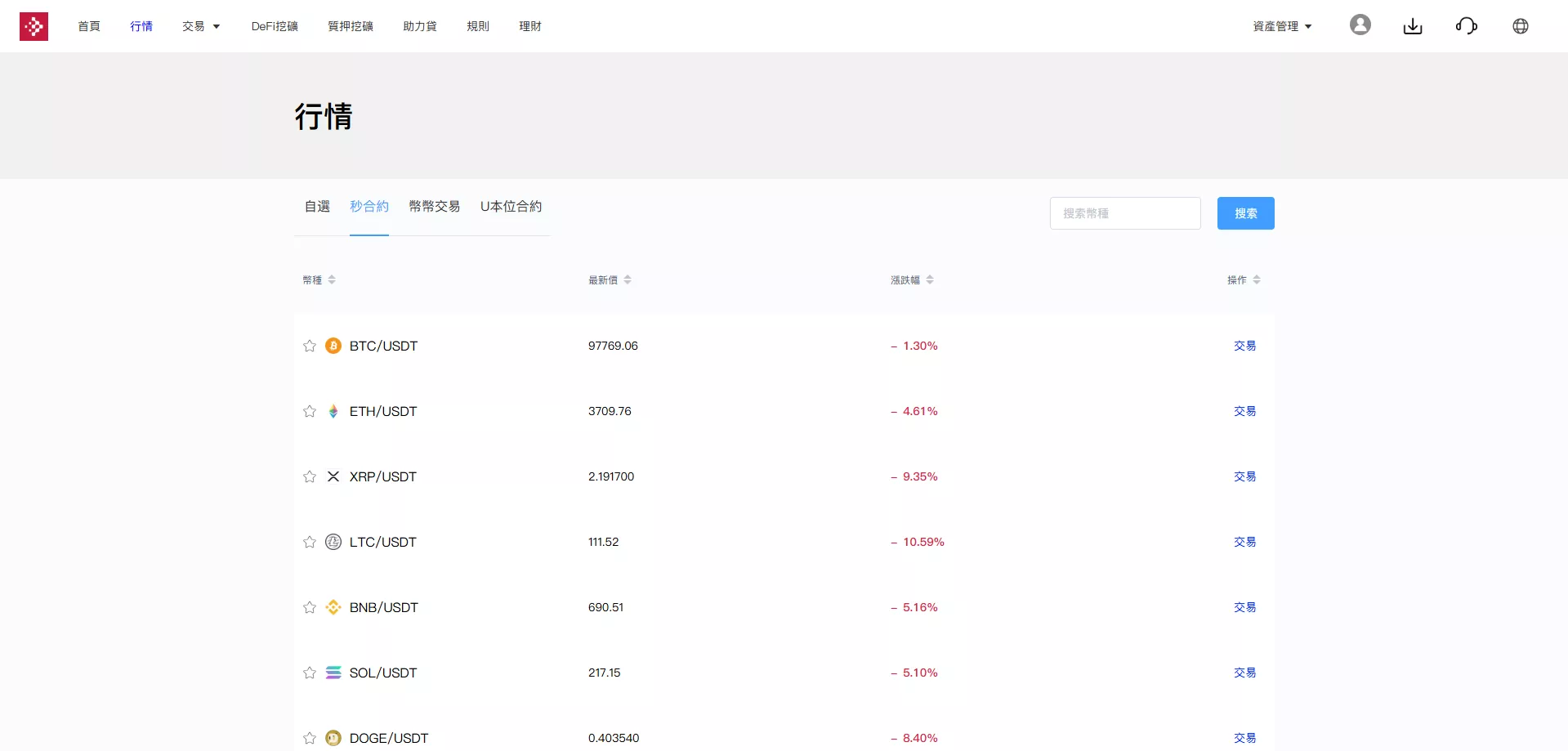Switch to the U本位合約 tab

click(511, 207)
